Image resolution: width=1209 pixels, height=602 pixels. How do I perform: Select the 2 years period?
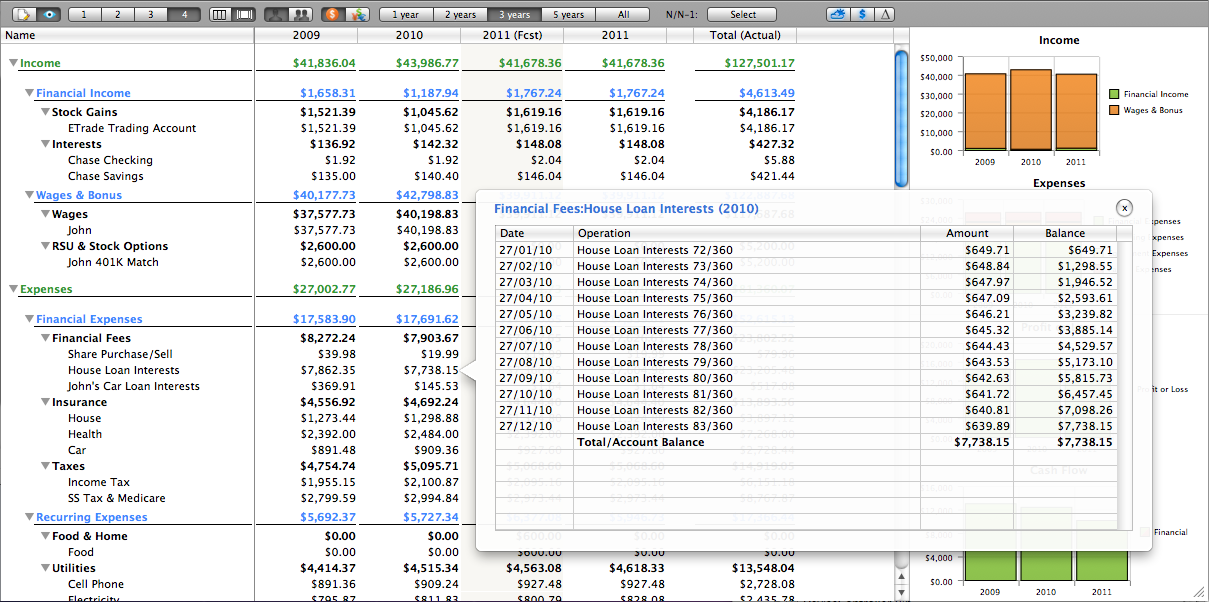point(460,15)
